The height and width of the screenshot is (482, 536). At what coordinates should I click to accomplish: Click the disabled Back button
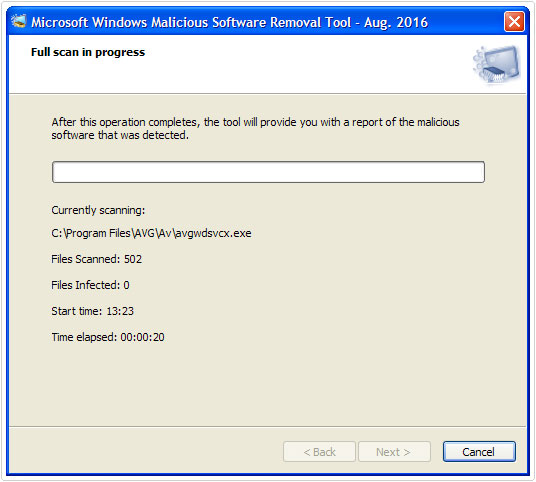click(x=319, y=452)
